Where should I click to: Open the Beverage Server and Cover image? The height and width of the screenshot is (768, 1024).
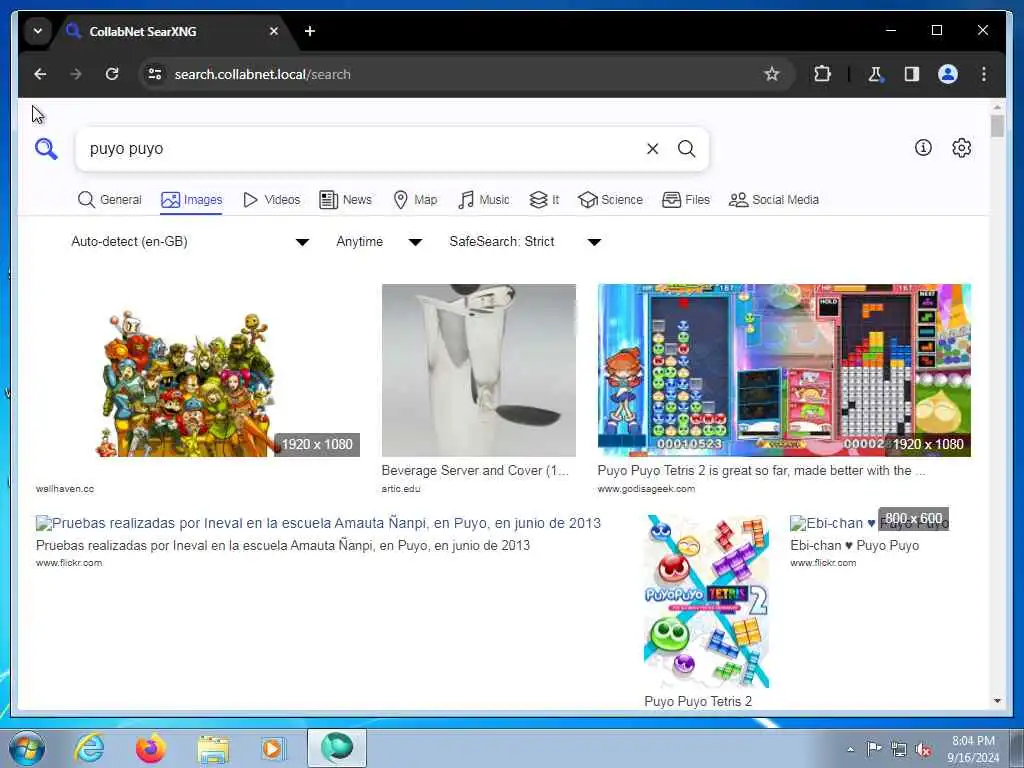pos(479,370)
